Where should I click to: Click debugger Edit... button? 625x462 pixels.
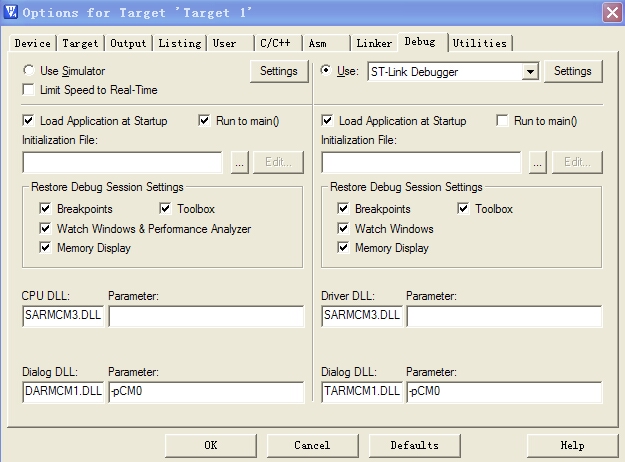click(577, 162)
